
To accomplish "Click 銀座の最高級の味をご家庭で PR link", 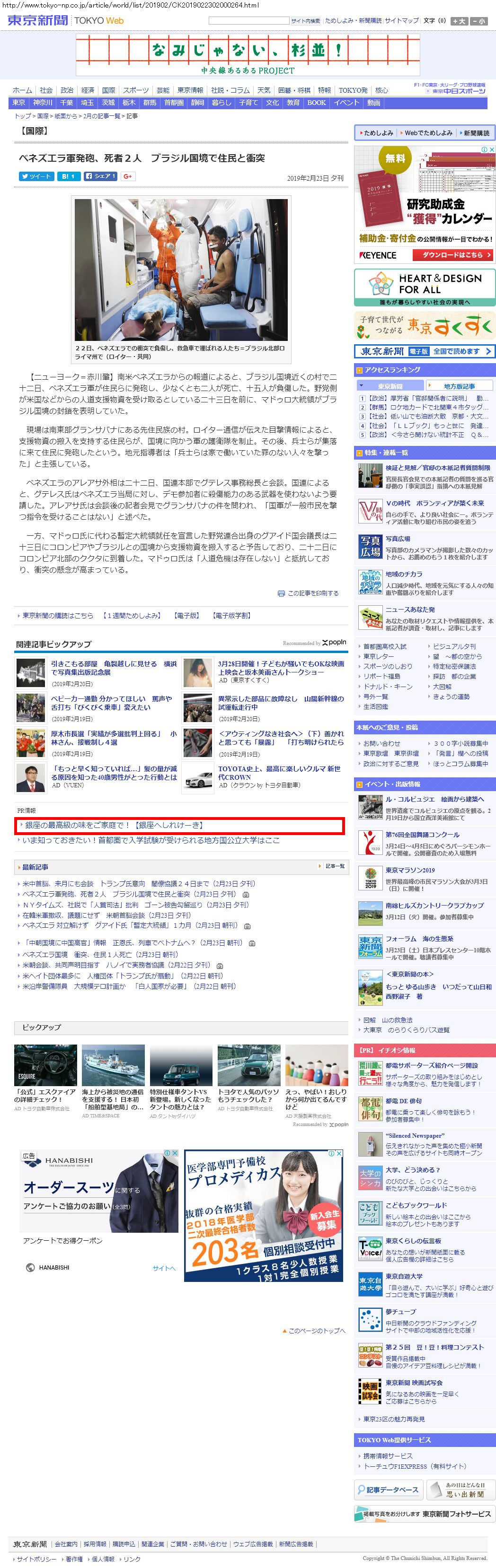I will (x=114, y=825).
